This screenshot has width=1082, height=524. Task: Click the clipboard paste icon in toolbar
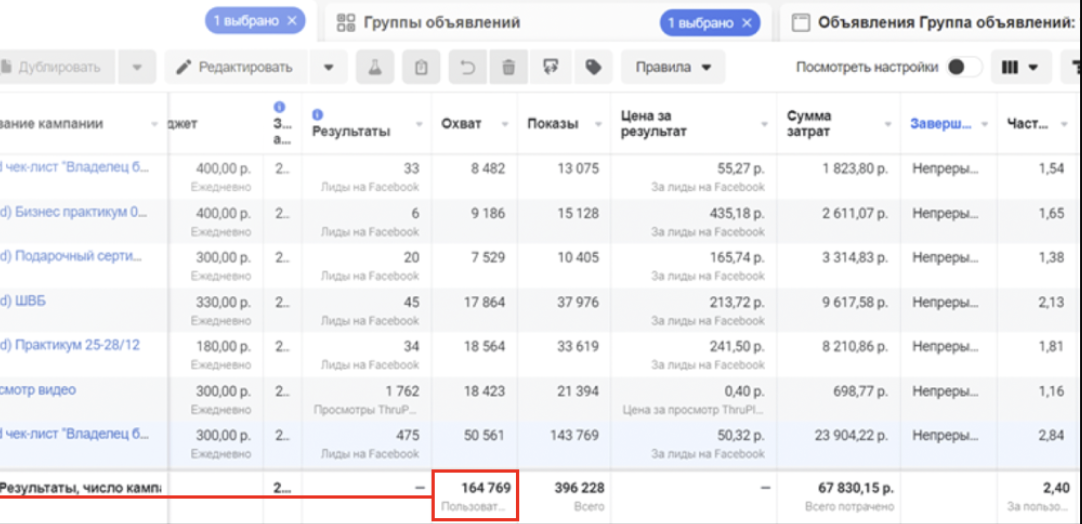[x=421, y=67]
